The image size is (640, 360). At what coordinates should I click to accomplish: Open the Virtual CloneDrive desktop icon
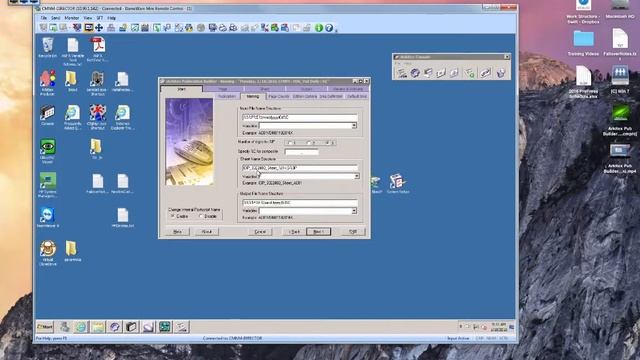tap(47, 253)
